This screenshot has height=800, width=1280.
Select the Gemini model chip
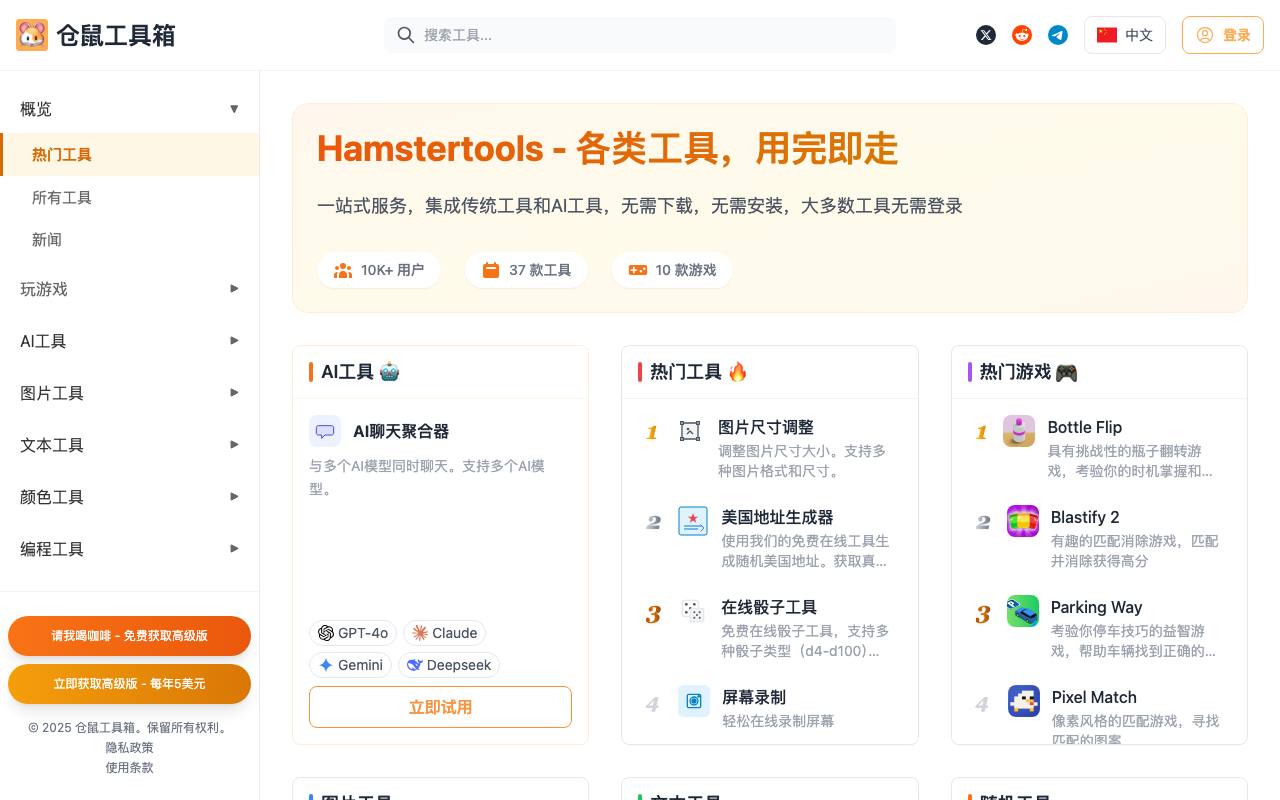pyautogui.click(x=350, y=665)
